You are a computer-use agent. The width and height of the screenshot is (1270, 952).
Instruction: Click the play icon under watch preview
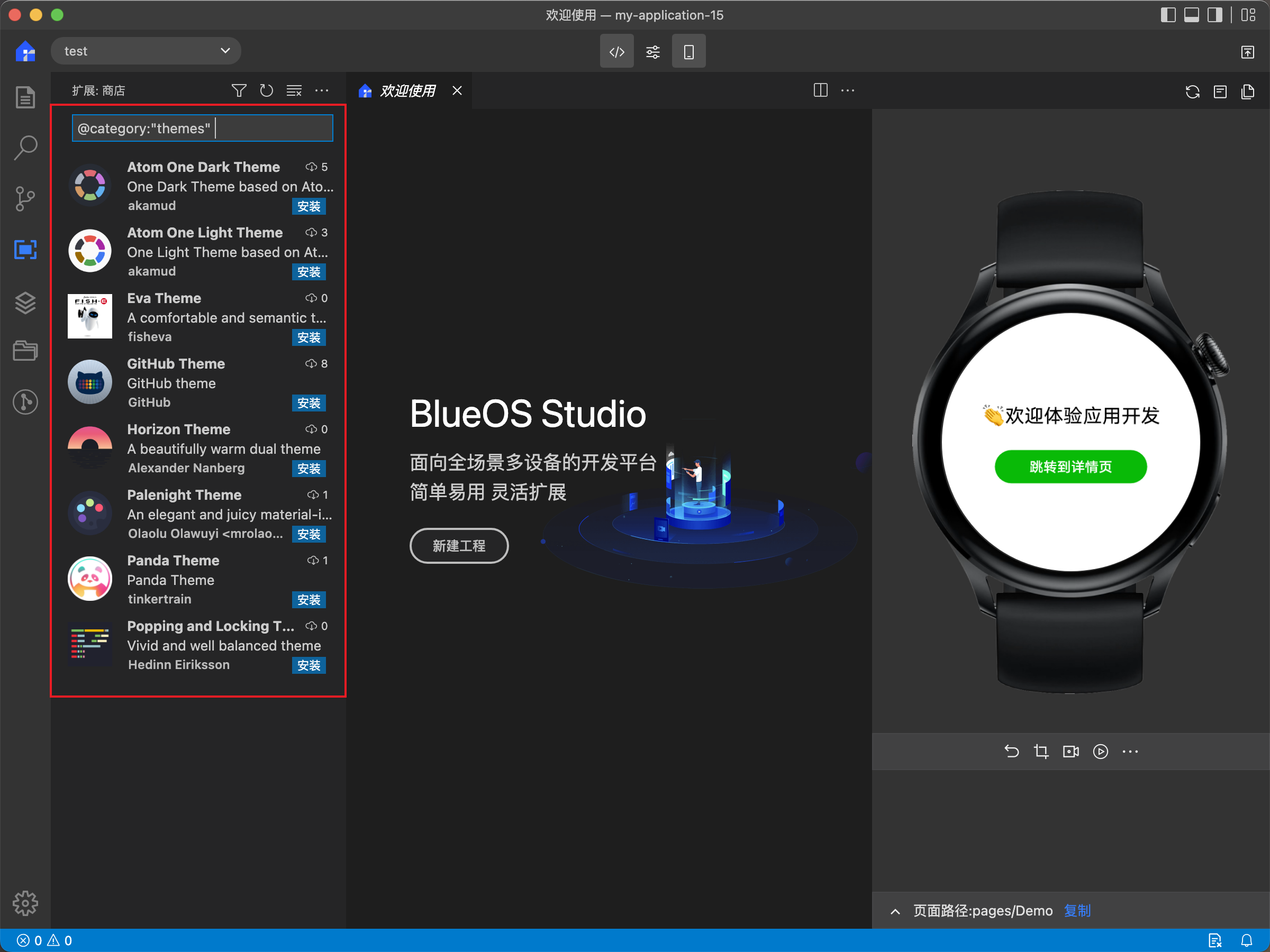(1101, 751)
